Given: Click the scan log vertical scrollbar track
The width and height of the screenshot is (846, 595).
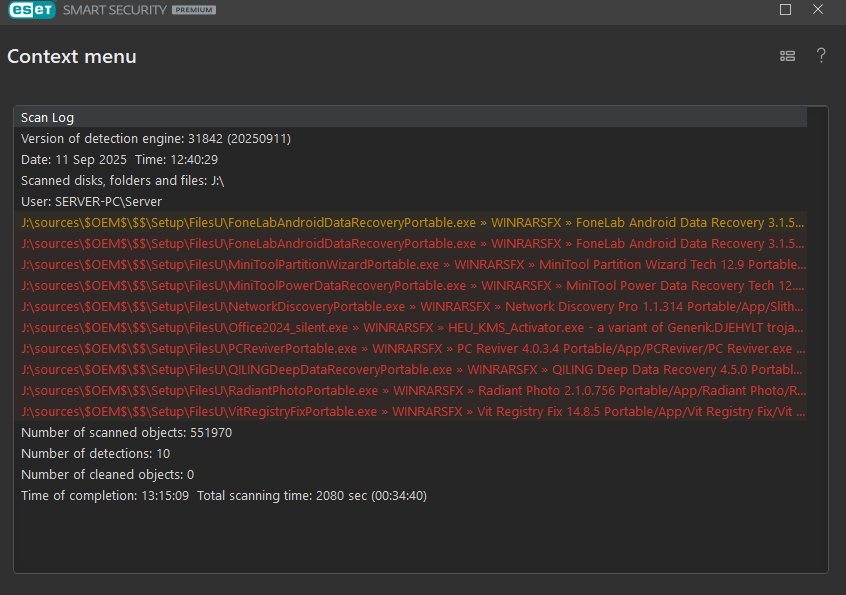Looking at the screenshot, I should 817,339.
